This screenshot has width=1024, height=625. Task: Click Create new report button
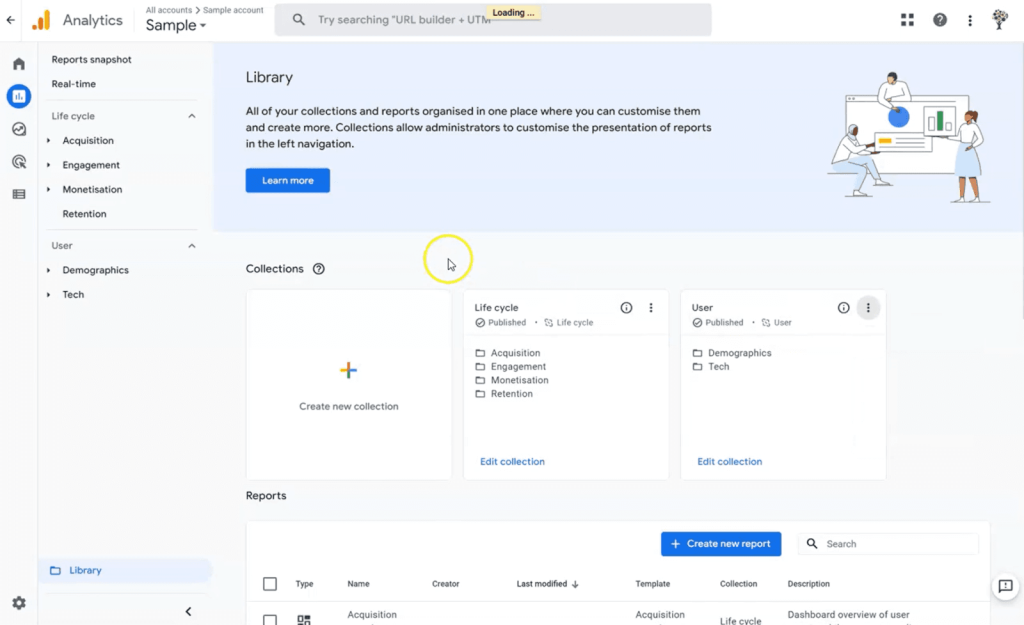point(721,543)
